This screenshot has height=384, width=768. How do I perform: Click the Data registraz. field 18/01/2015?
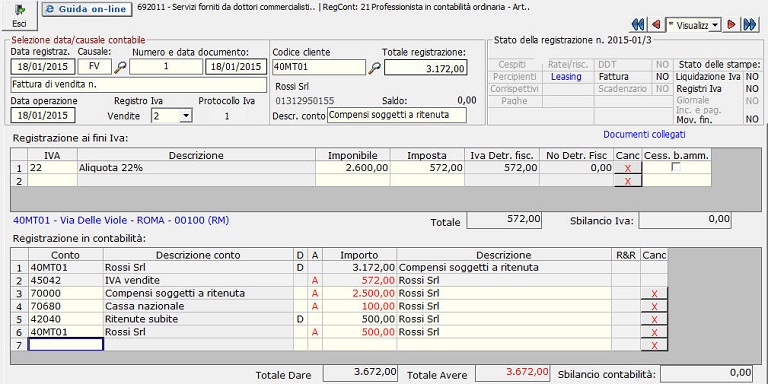tap(43, 67)
